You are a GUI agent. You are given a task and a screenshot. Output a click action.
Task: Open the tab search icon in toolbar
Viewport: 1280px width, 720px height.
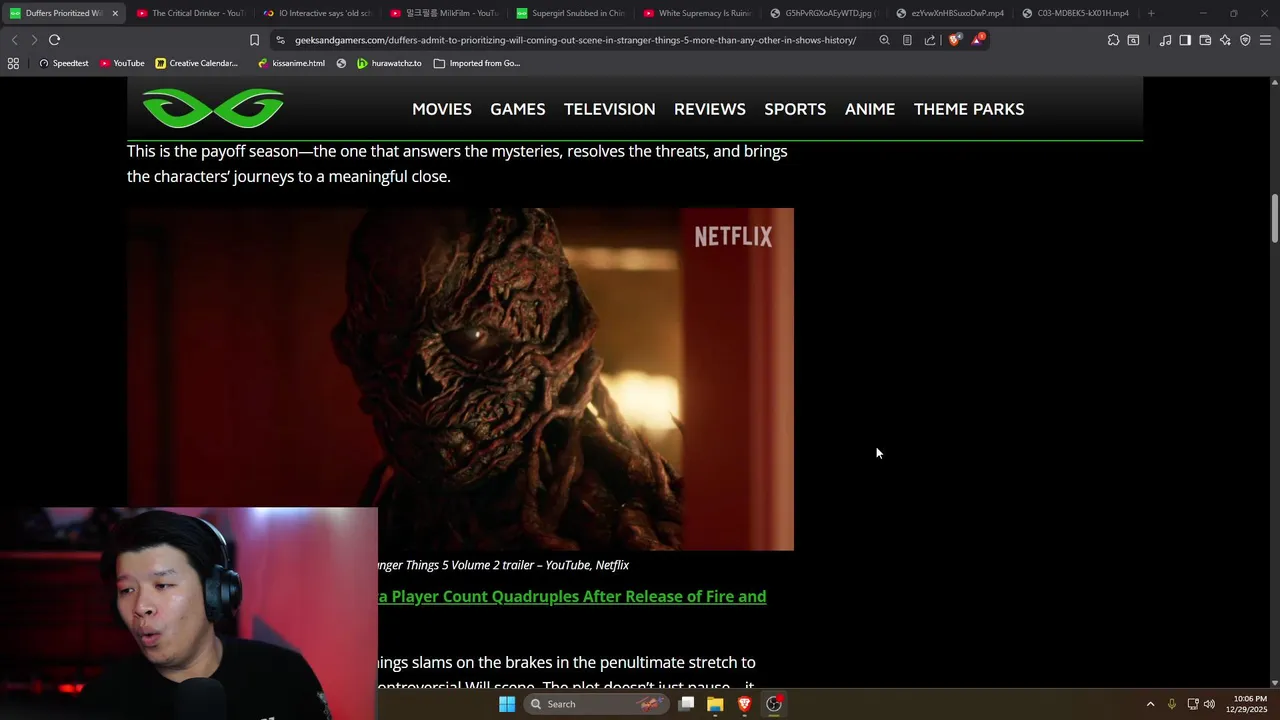click(x=1133, y=40)
